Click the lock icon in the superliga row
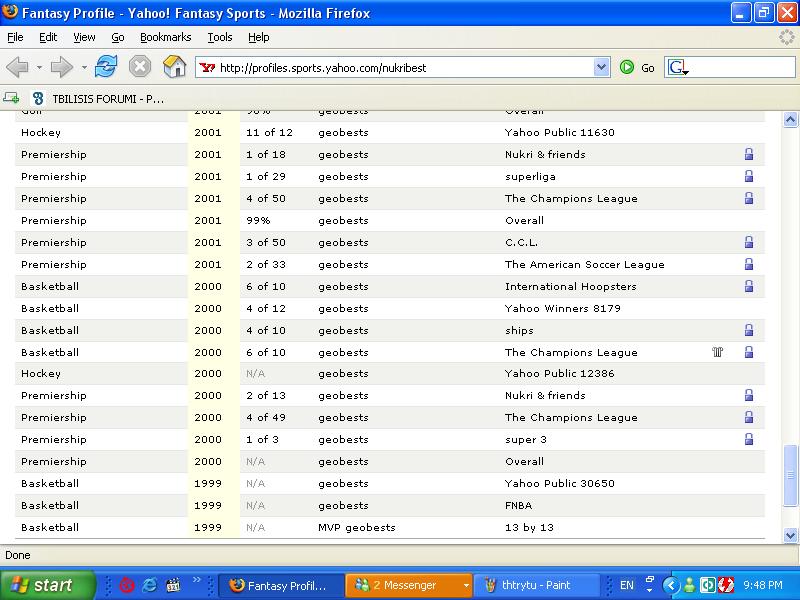Viewport: 800px width, 600px height. (748, 176)
